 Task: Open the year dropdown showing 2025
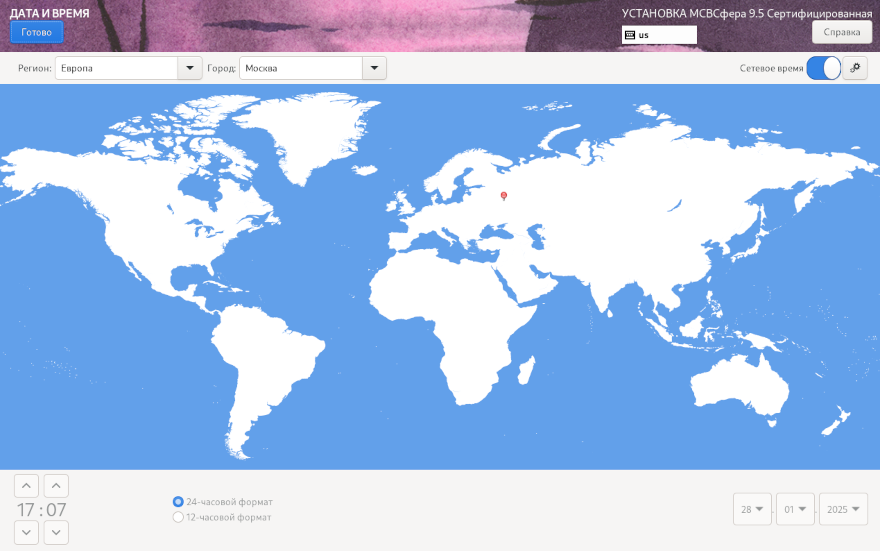(x=843, y=509)
